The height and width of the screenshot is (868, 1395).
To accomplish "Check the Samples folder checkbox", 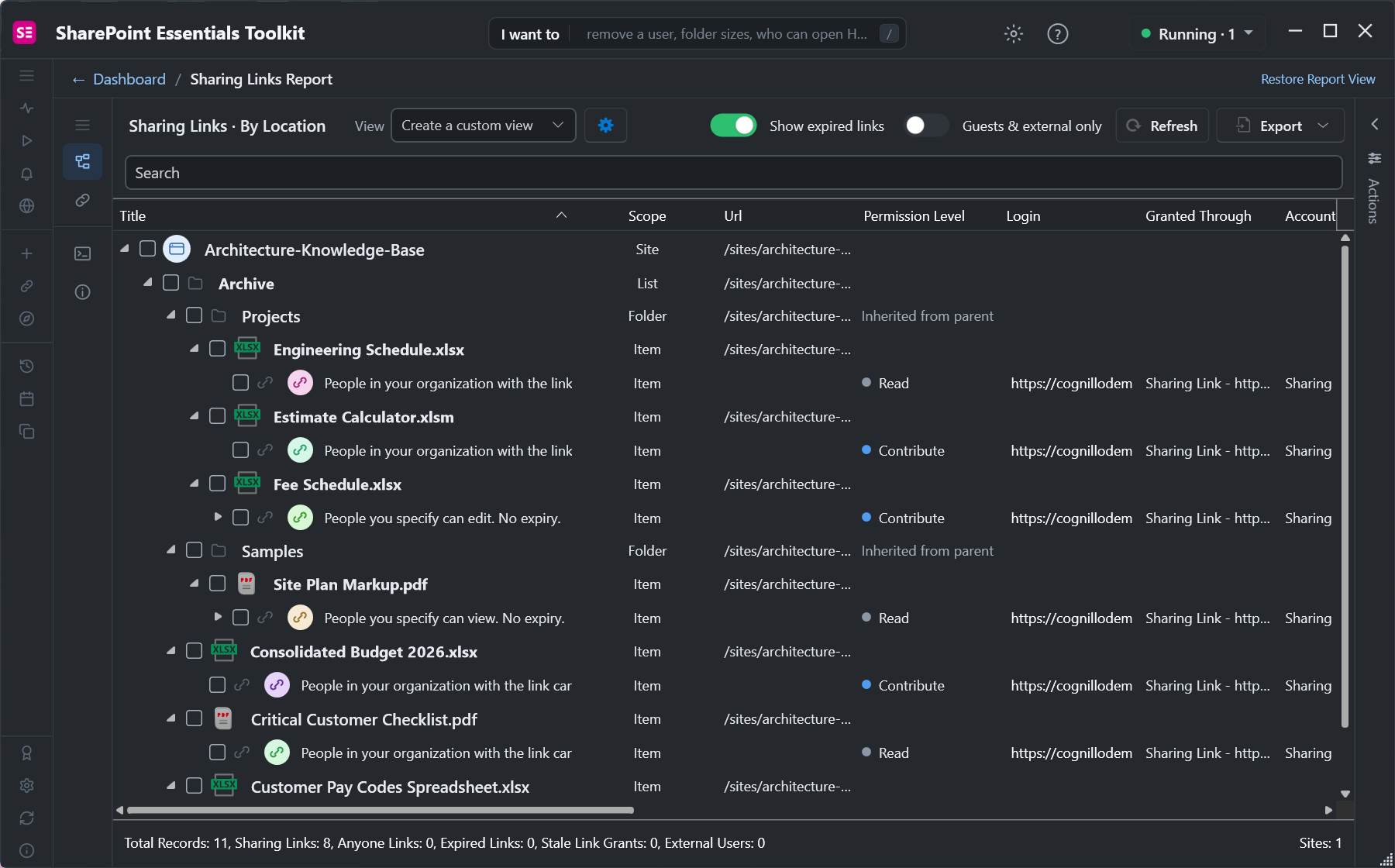I will point(194,550).
